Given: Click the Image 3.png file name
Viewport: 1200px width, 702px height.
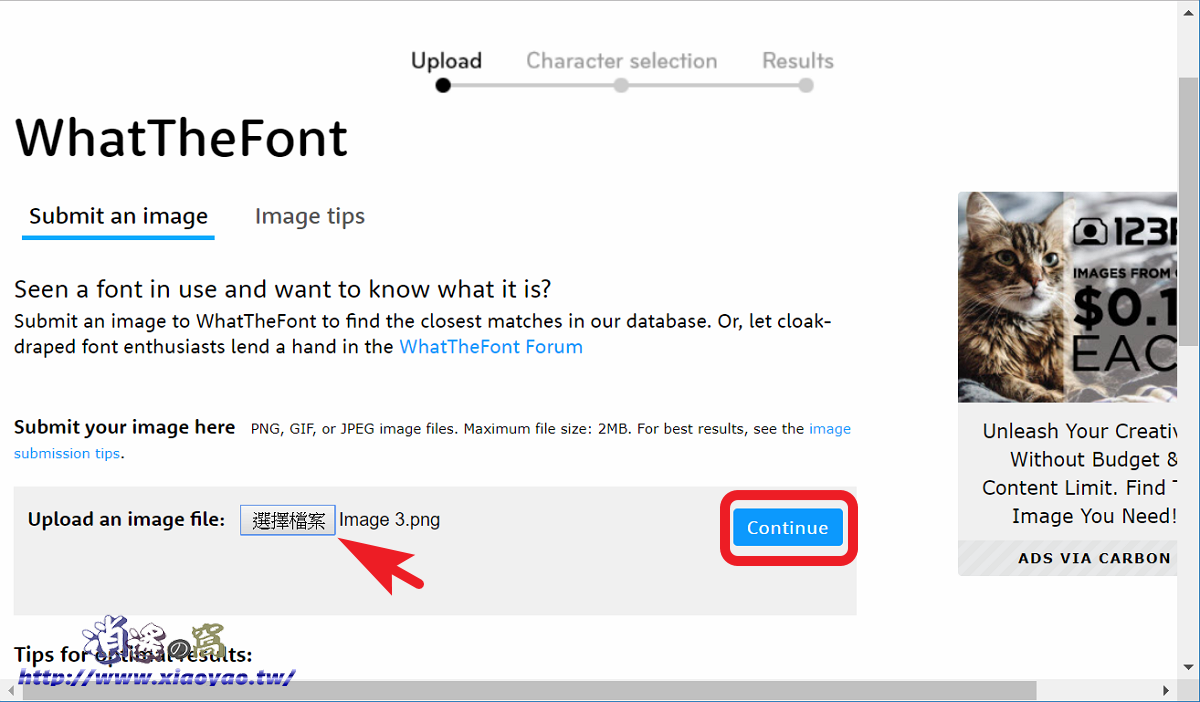Looking at the screenshot, I should pyautogui.click(x=389, y=520).
